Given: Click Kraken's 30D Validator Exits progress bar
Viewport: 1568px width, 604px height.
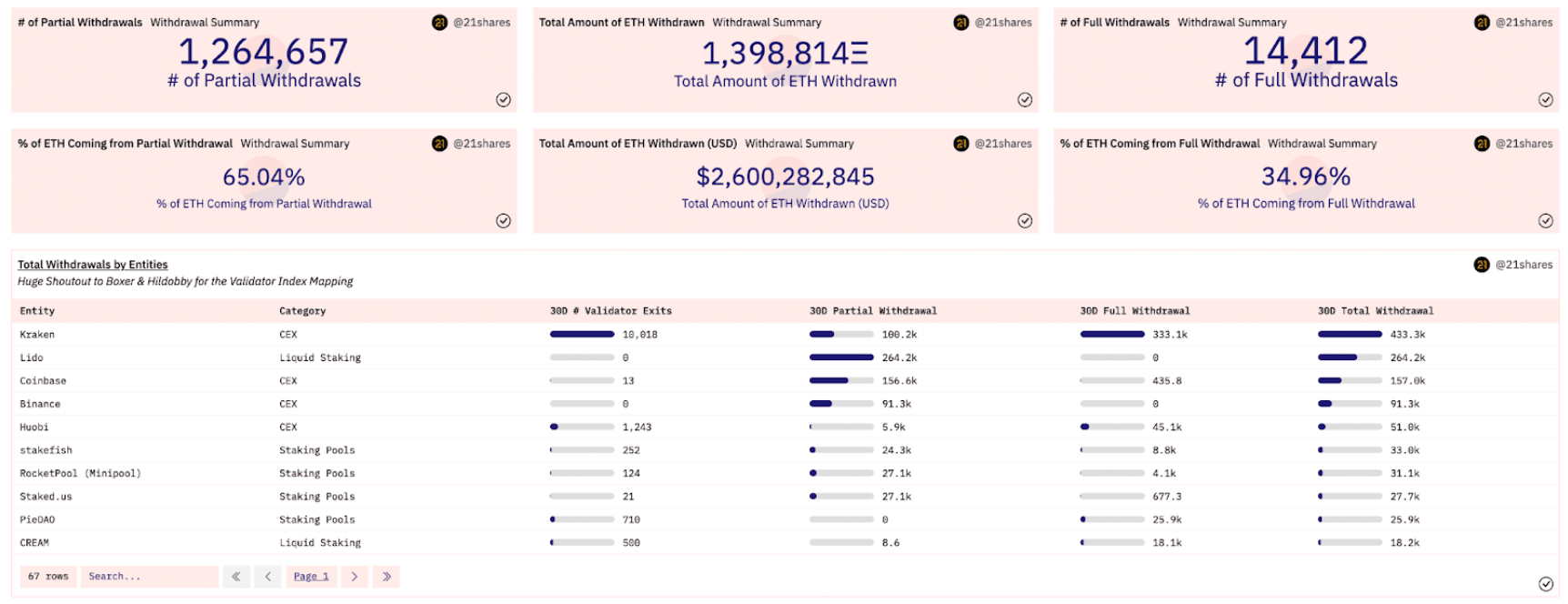Looking at the screenshot, I should click(x=582, y=335).
